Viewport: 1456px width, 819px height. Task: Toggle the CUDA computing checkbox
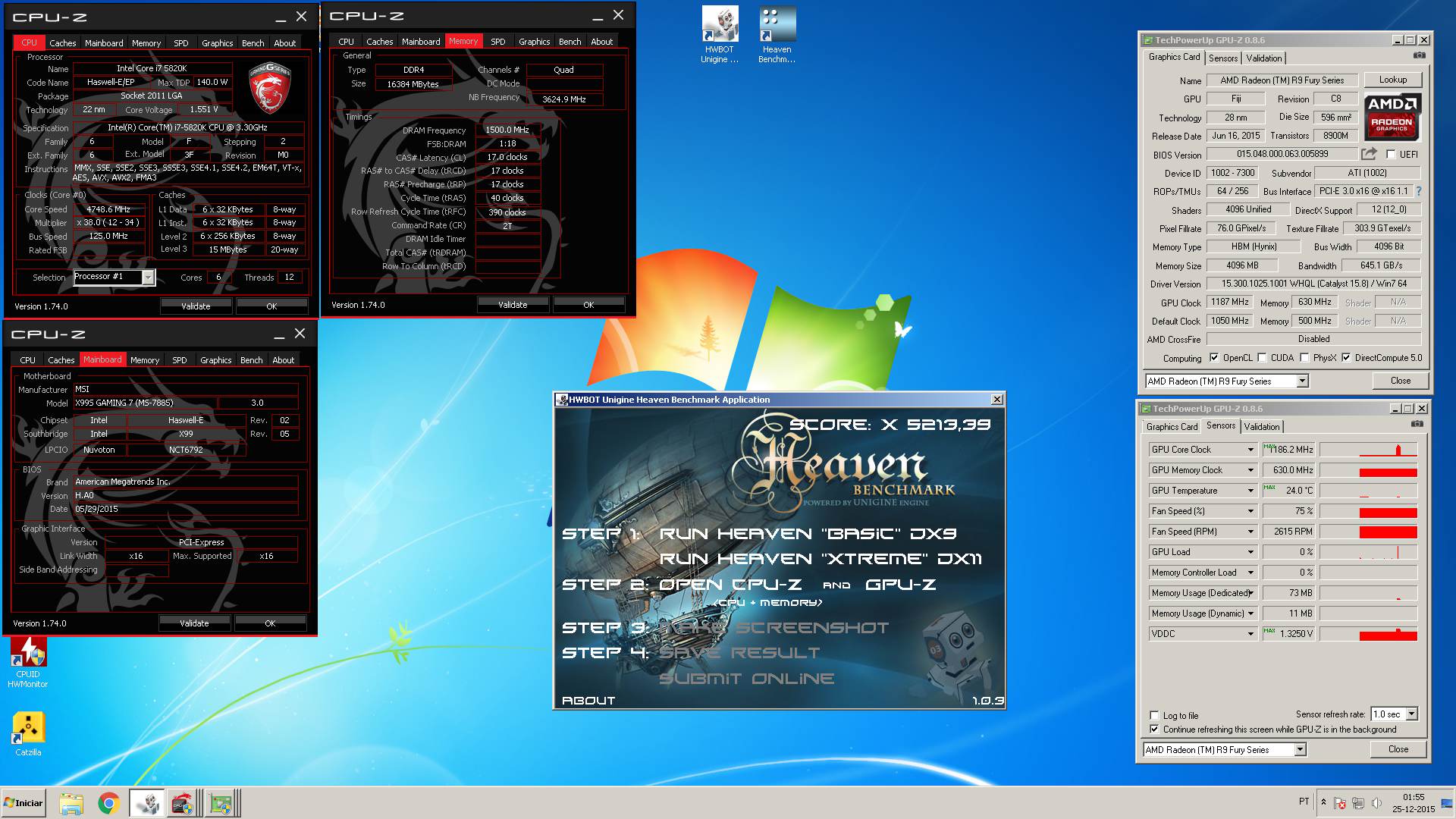[x=1262, y=358]
